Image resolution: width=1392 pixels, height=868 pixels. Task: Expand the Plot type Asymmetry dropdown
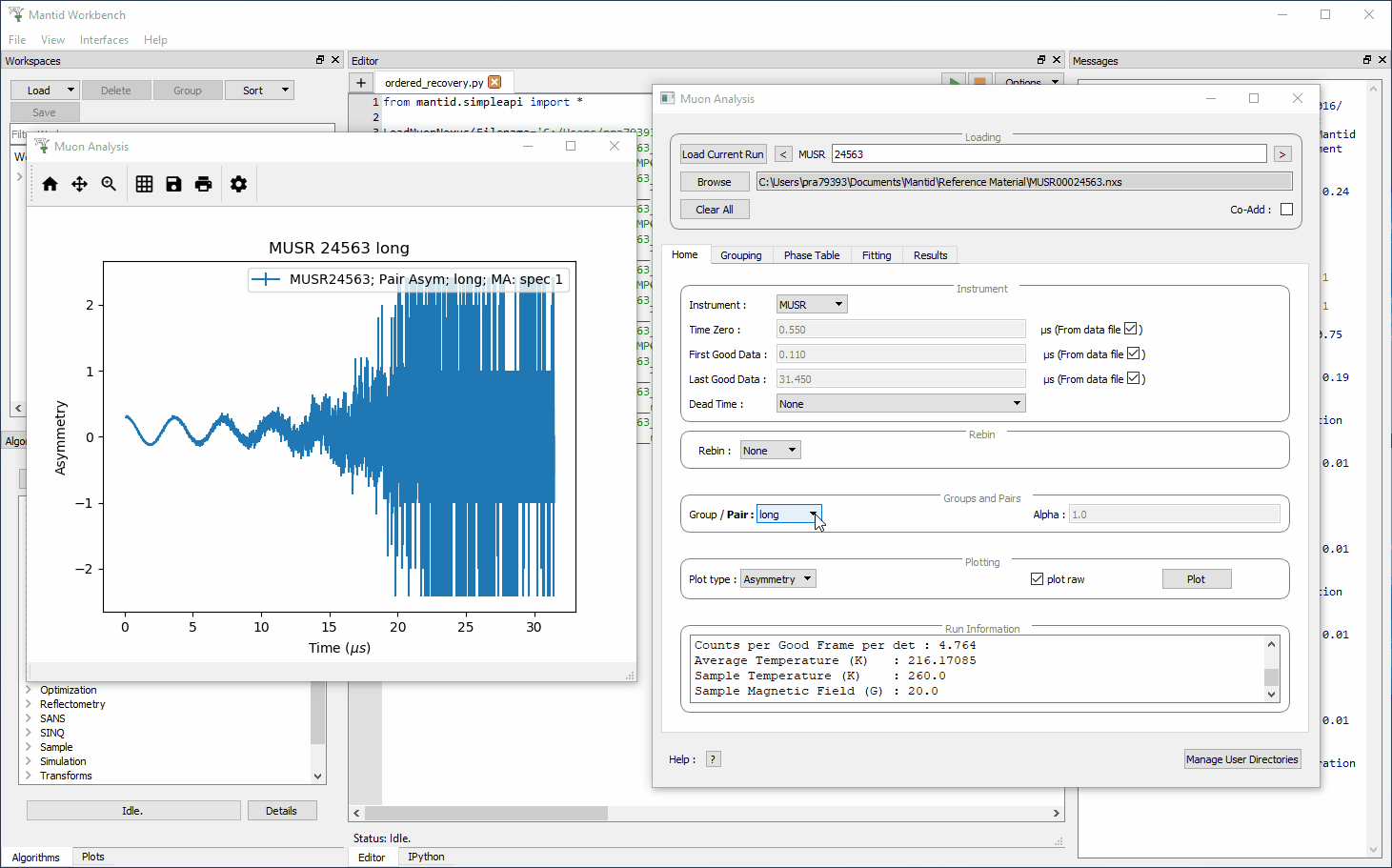click(x=778, y=579)
